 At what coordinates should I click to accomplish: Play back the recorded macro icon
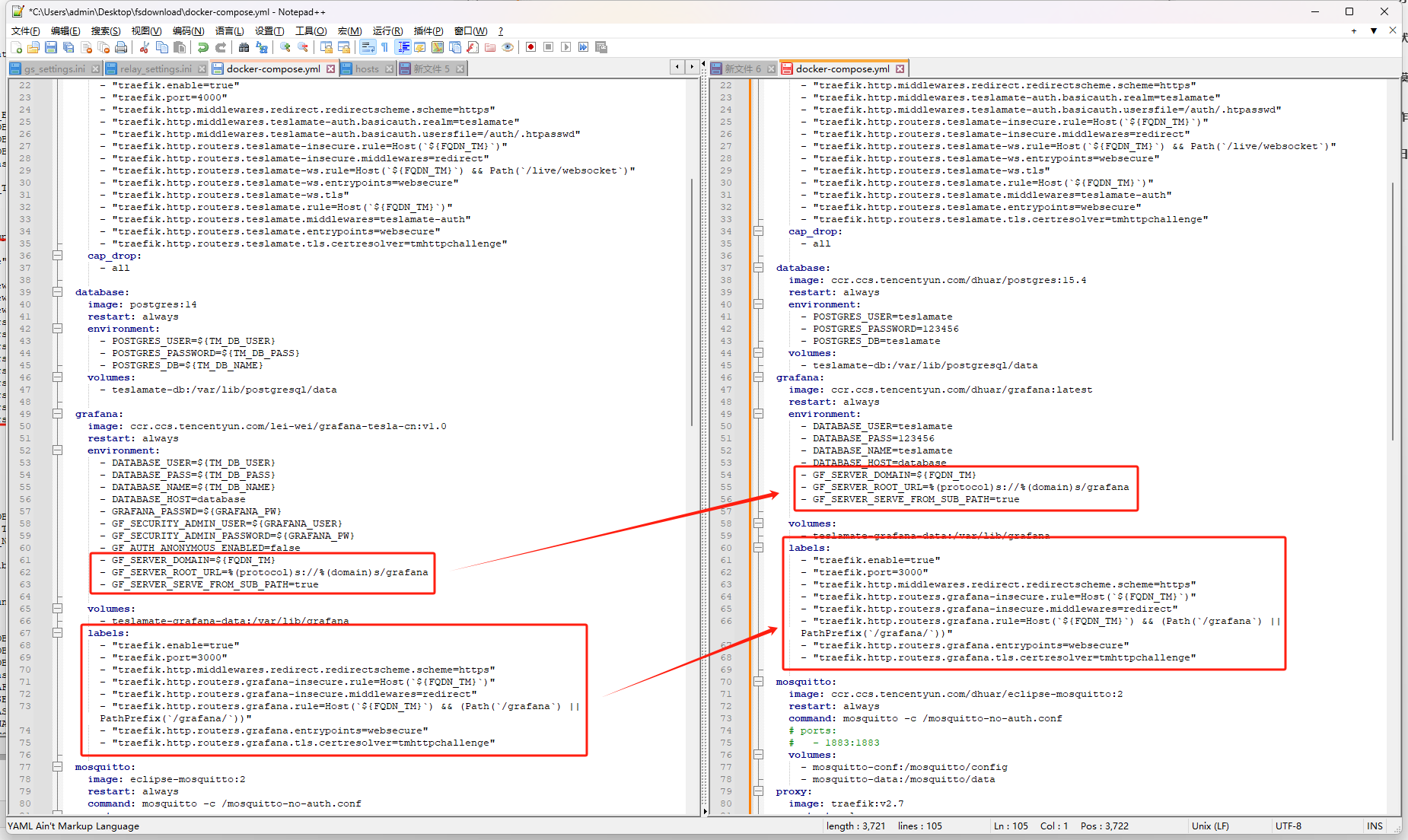tap(565, 47)
